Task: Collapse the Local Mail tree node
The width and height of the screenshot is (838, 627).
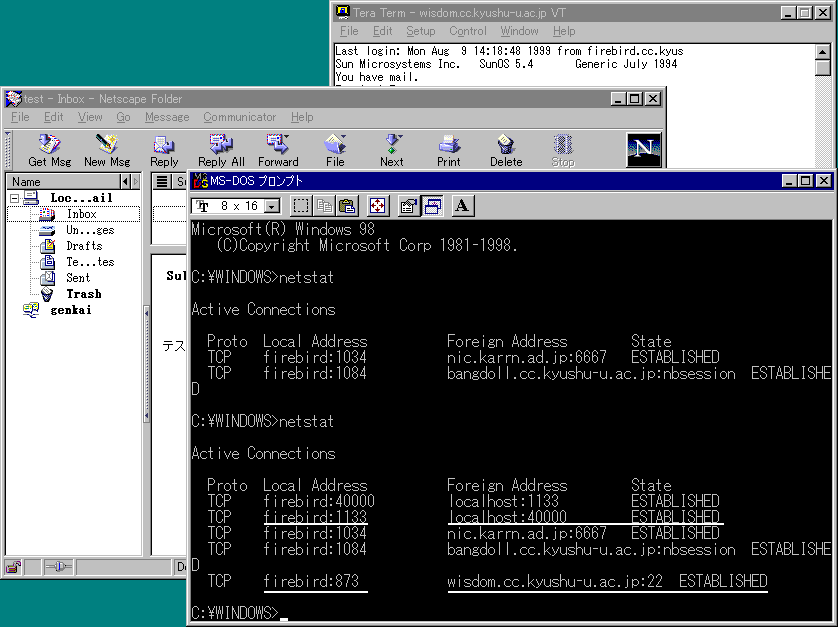Action: [15, 198]
